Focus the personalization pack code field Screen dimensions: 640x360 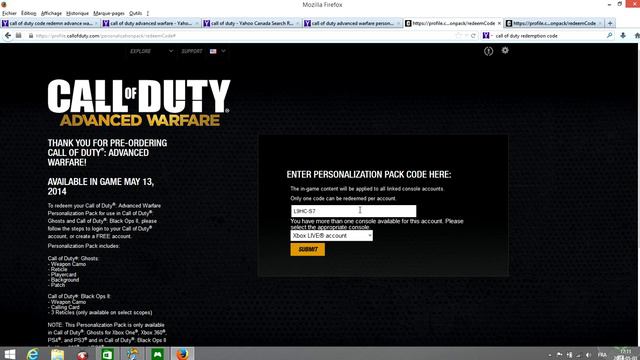point(353,211)
